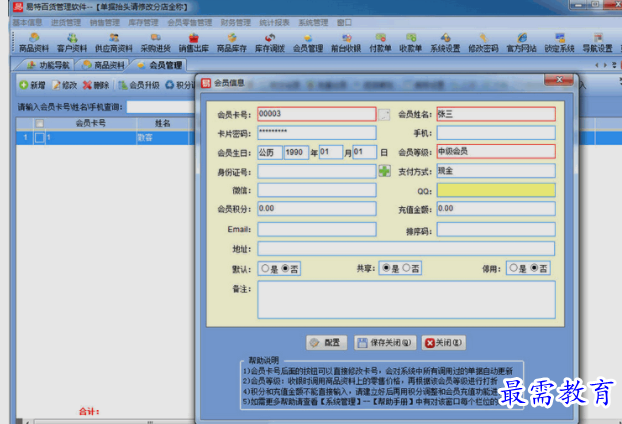Click 卡片密码 input field

pyautogui.click(x=317, y=133)
